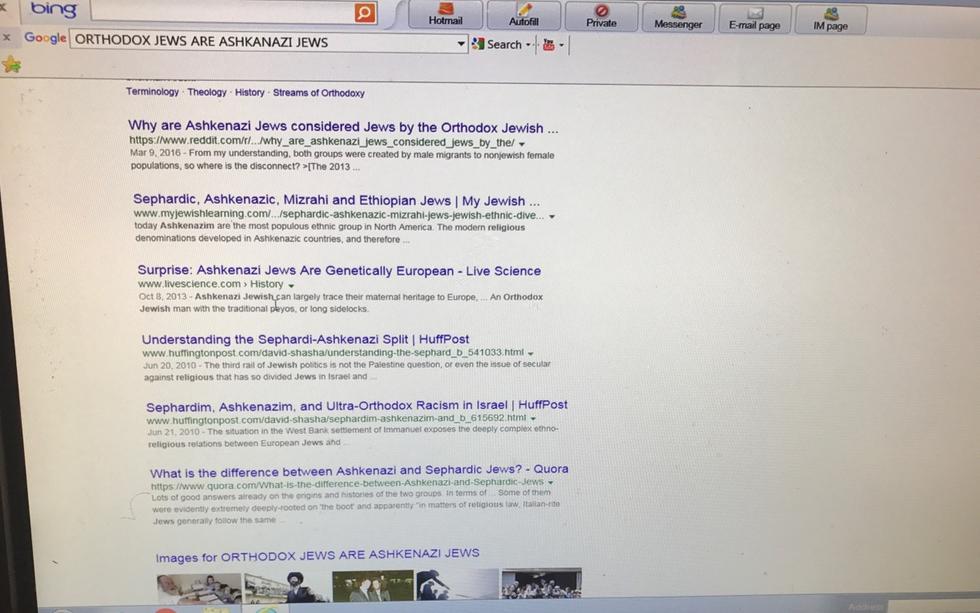
Task: Open the Streams of Orthodoxy sitelink
Action: (x=319, y=93)
